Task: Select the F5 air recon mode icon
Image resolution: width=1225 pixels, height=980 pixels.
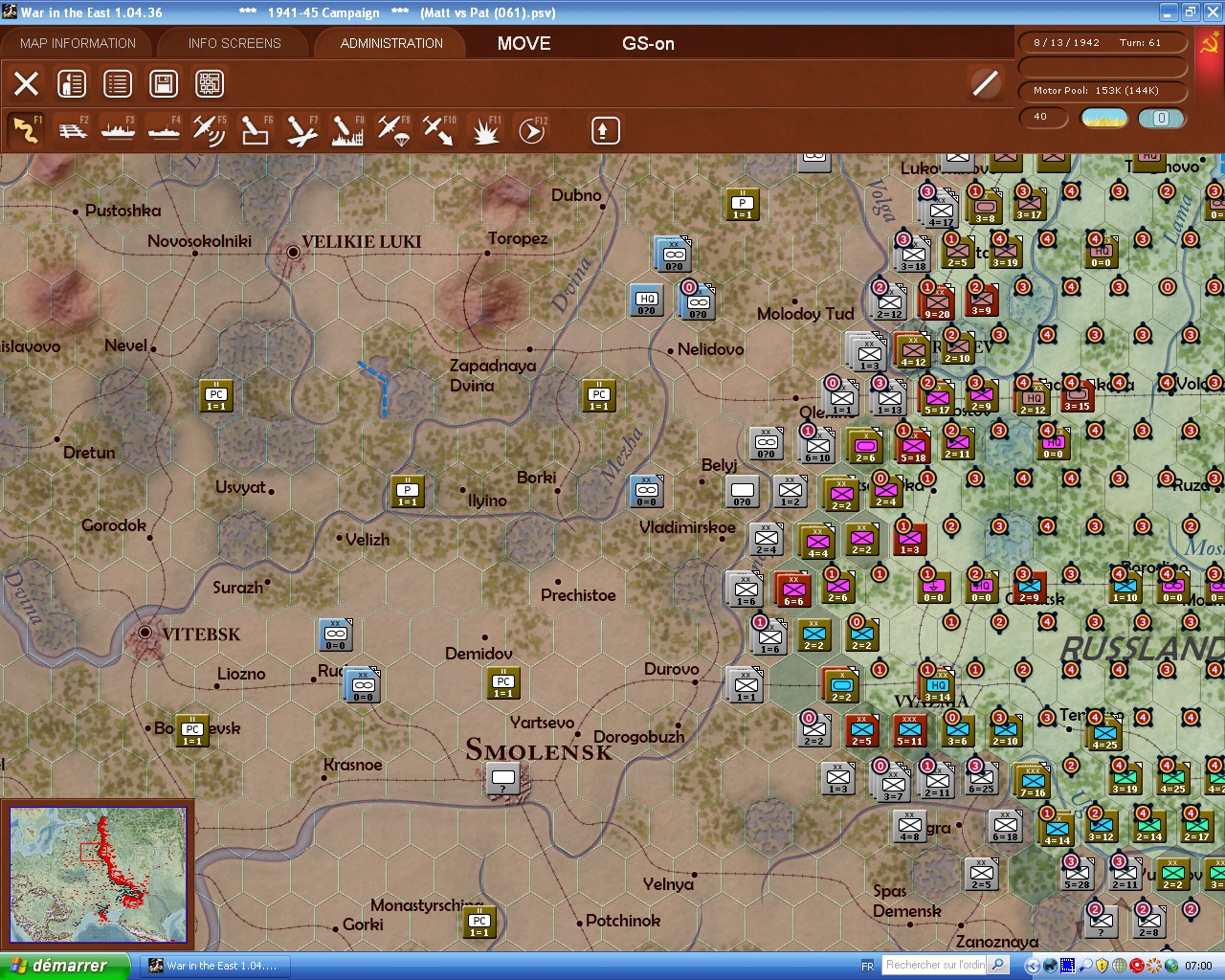Action: tap(210, 129)
